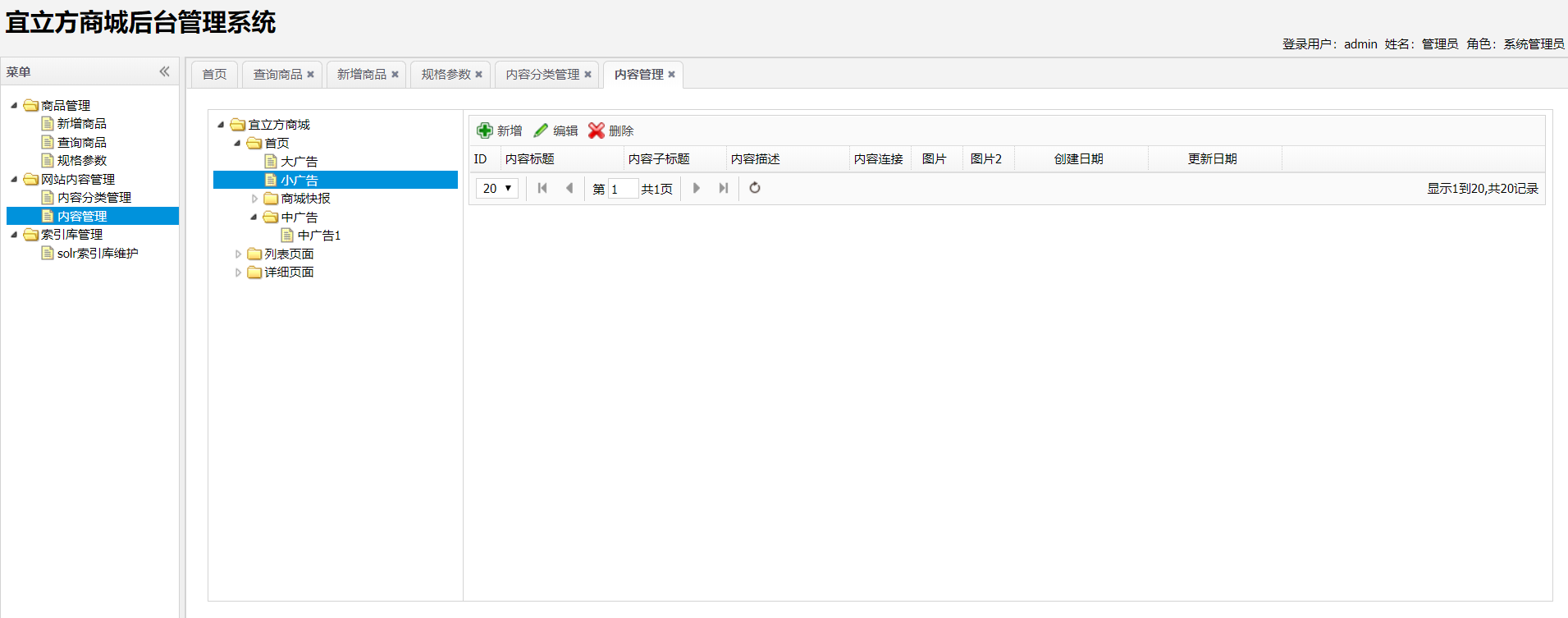Click the 图片2 column header
The width and height of the screenshot is (1568, 618).
coord(988,159)
